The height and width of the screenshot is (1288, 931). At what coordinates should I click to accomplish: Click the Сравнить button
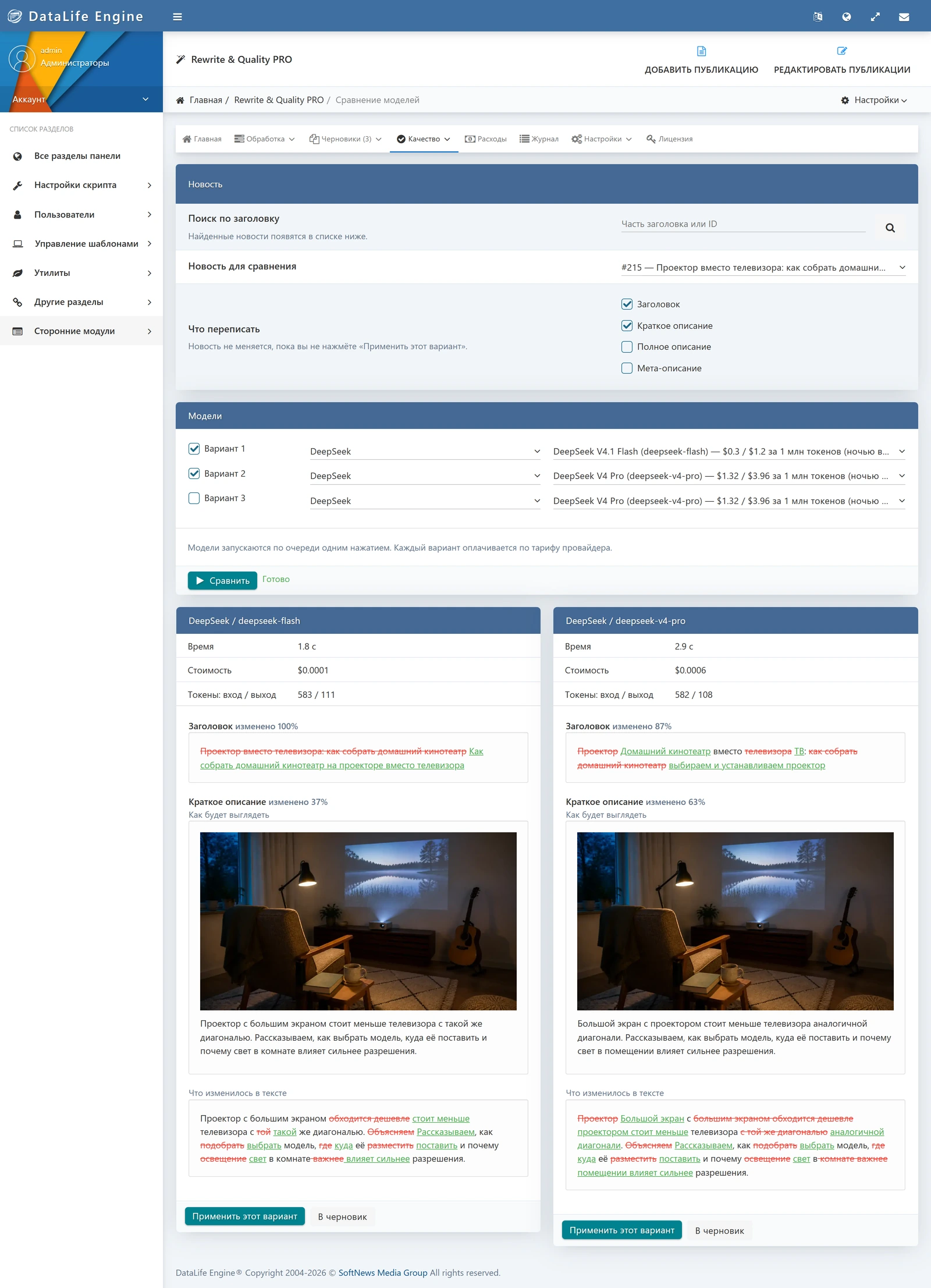(222, 580)
